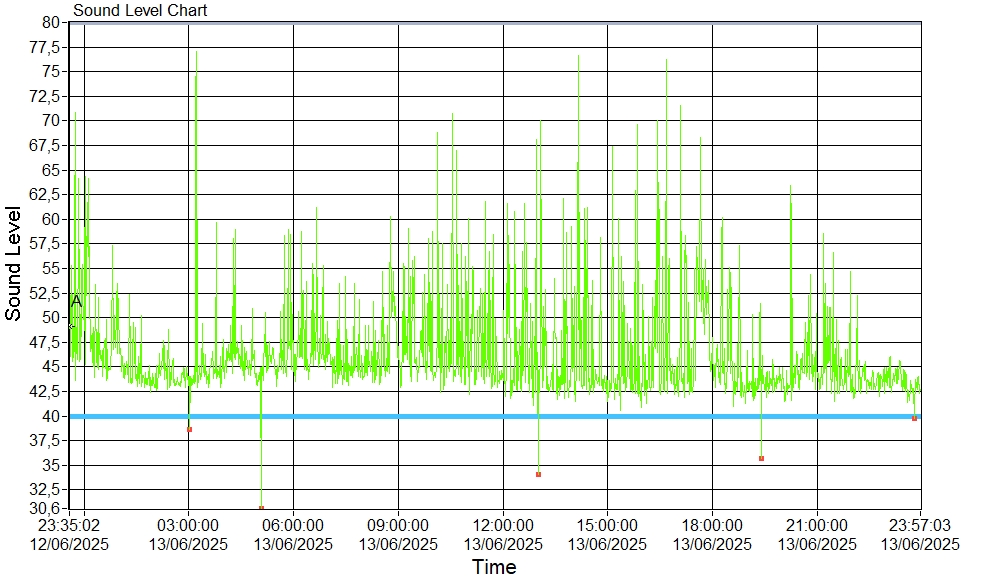
Task: Select the 12:00:00 time axis label
Action: 503,526
